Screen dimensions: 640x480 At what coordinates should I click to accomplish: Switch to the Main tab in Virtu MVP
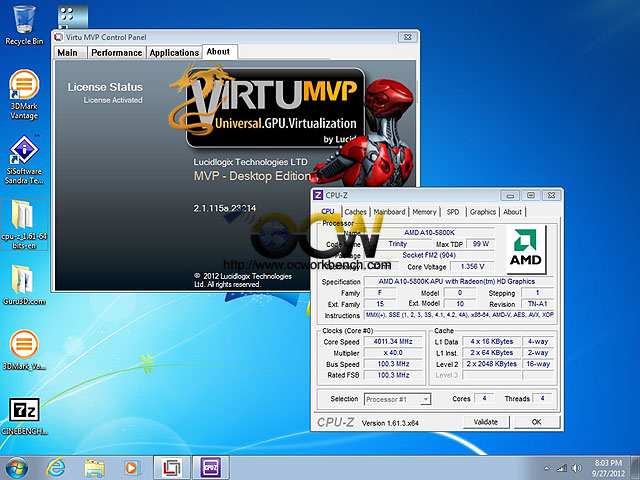click(68, 53)
